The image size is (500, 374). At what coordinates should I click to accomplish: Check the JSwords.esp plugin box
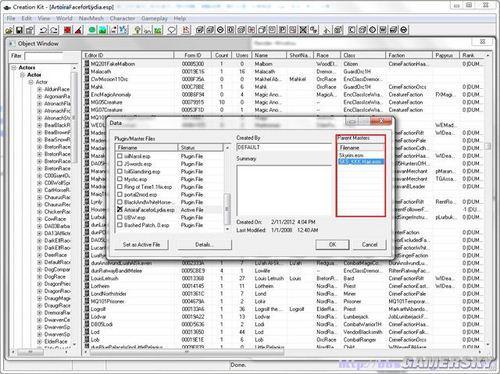120,164
